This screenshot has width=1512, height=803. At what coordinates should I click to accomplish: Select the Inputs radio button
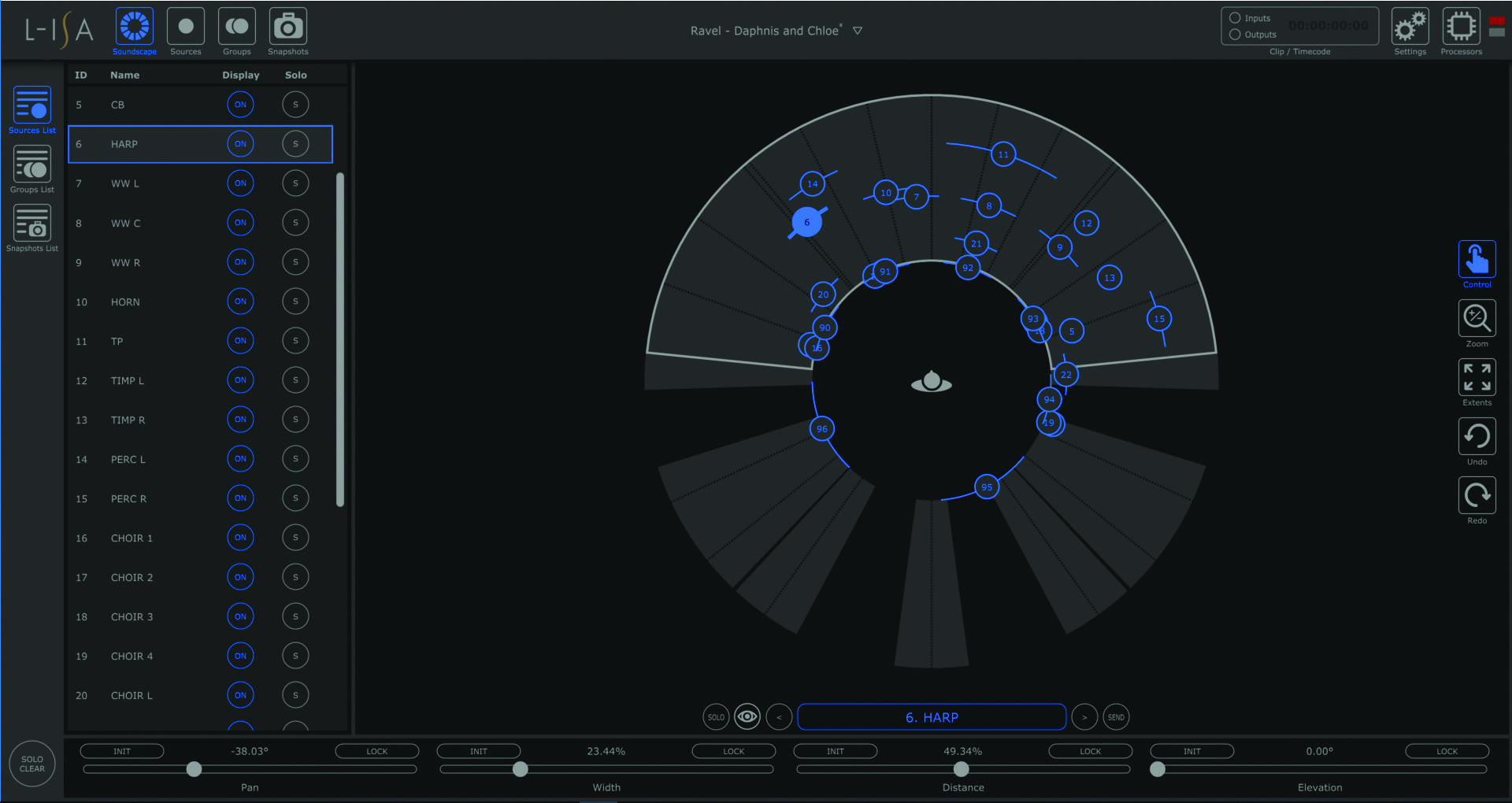(1235, 18)
